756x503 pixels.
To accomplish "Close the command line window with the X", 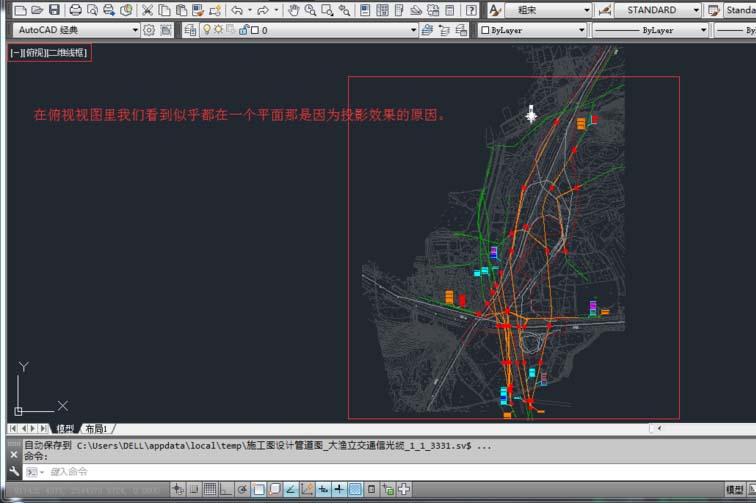I will (x=14, y=454).
